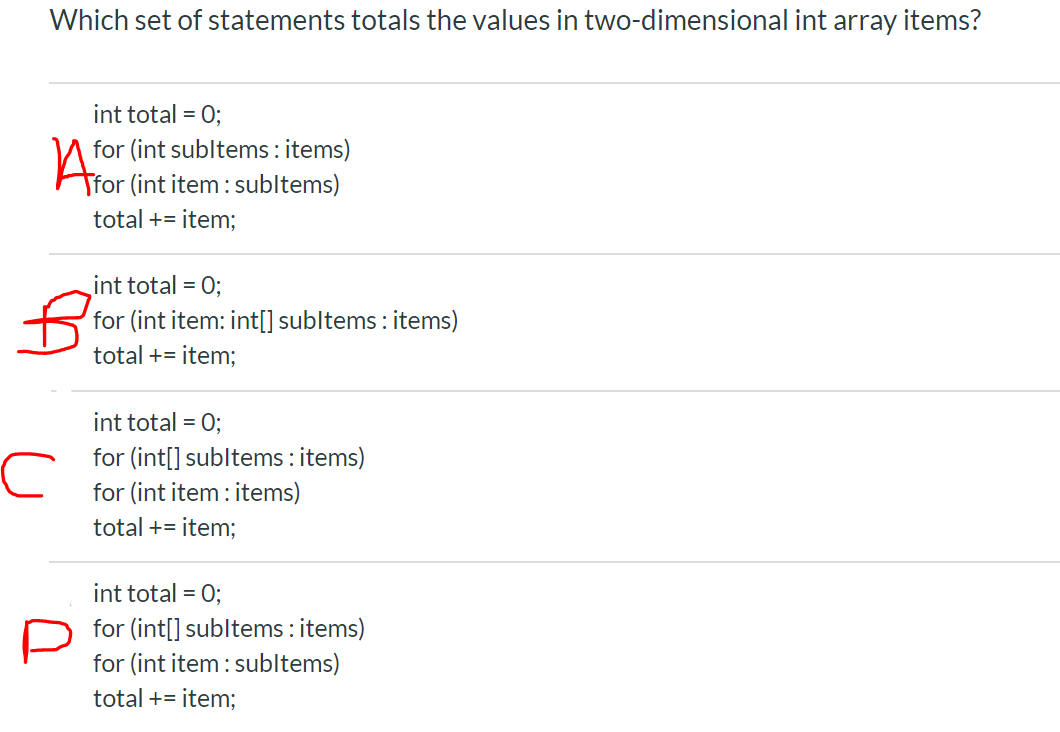
Task: Select "int total = 0;" in option C
Action: (157, 422)
